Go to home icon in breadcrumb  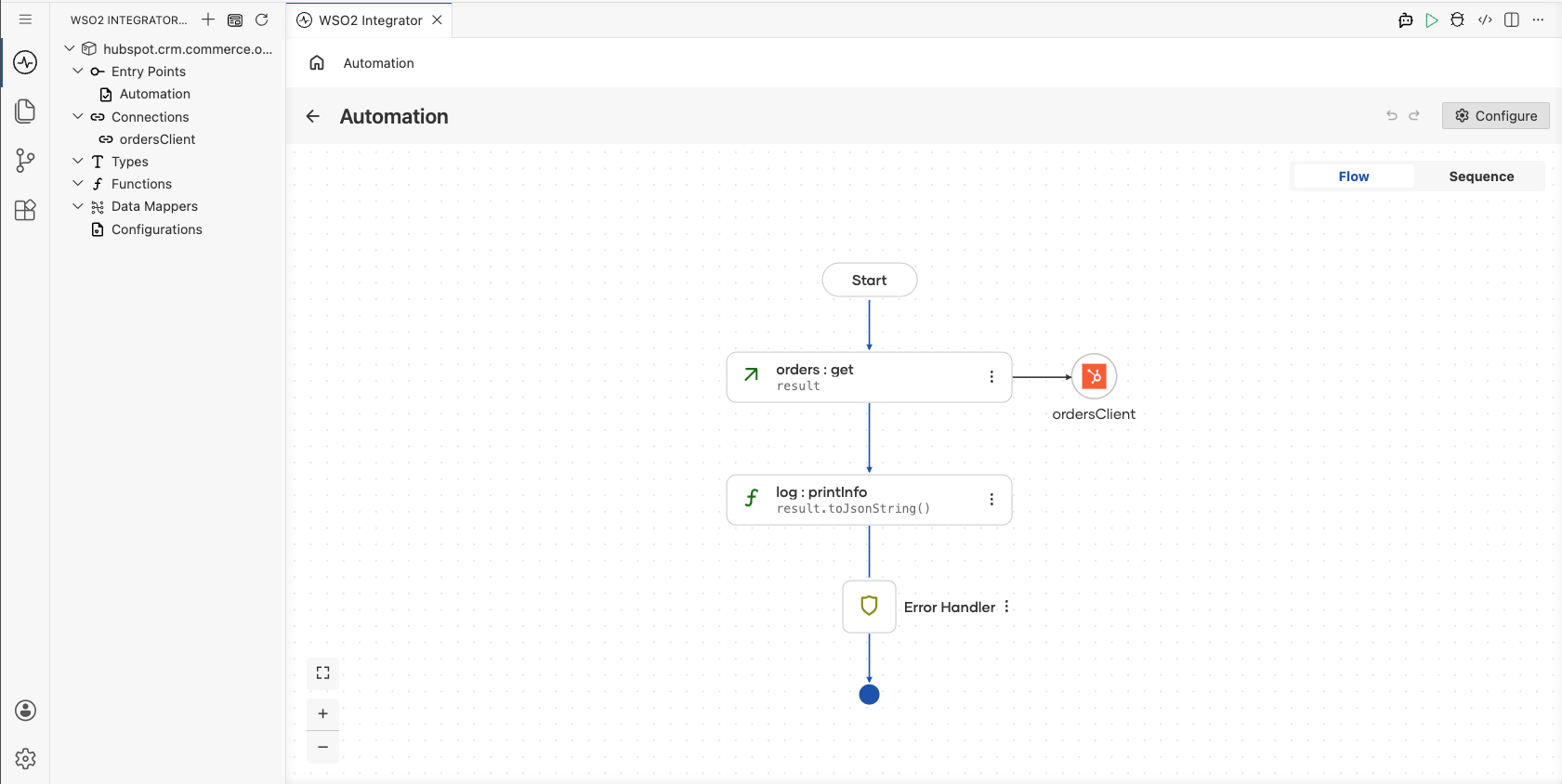point(317,62)
